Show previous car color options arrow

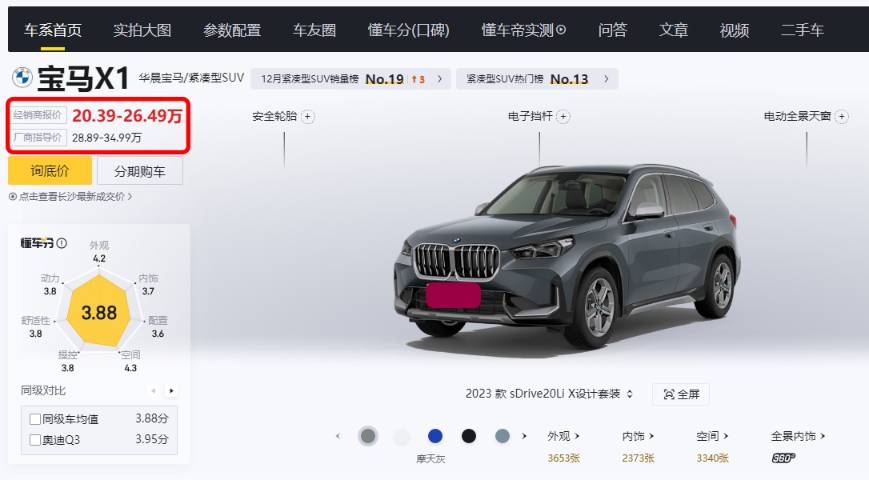tap(338, 436)
